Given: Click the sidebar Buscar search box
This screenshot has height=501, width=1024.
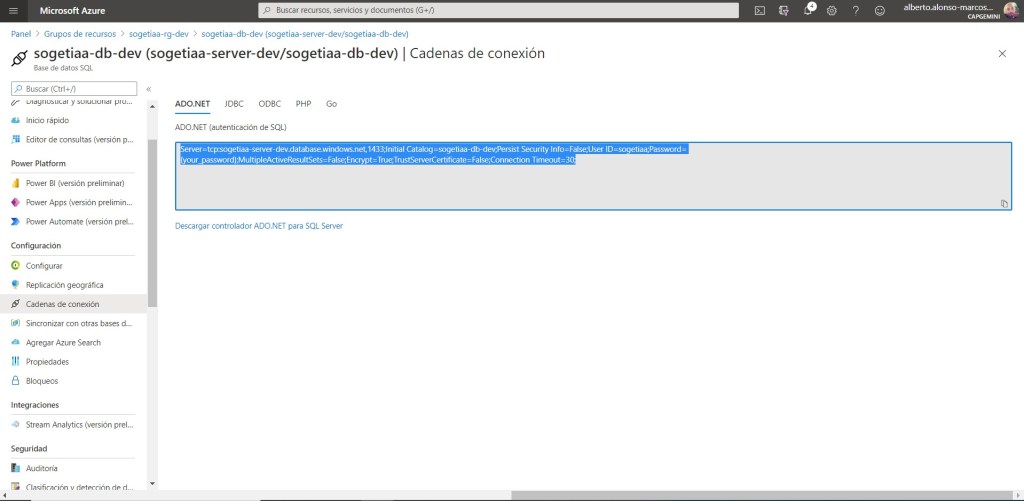Looking at the screenshot, I should (x=75, y=89).
